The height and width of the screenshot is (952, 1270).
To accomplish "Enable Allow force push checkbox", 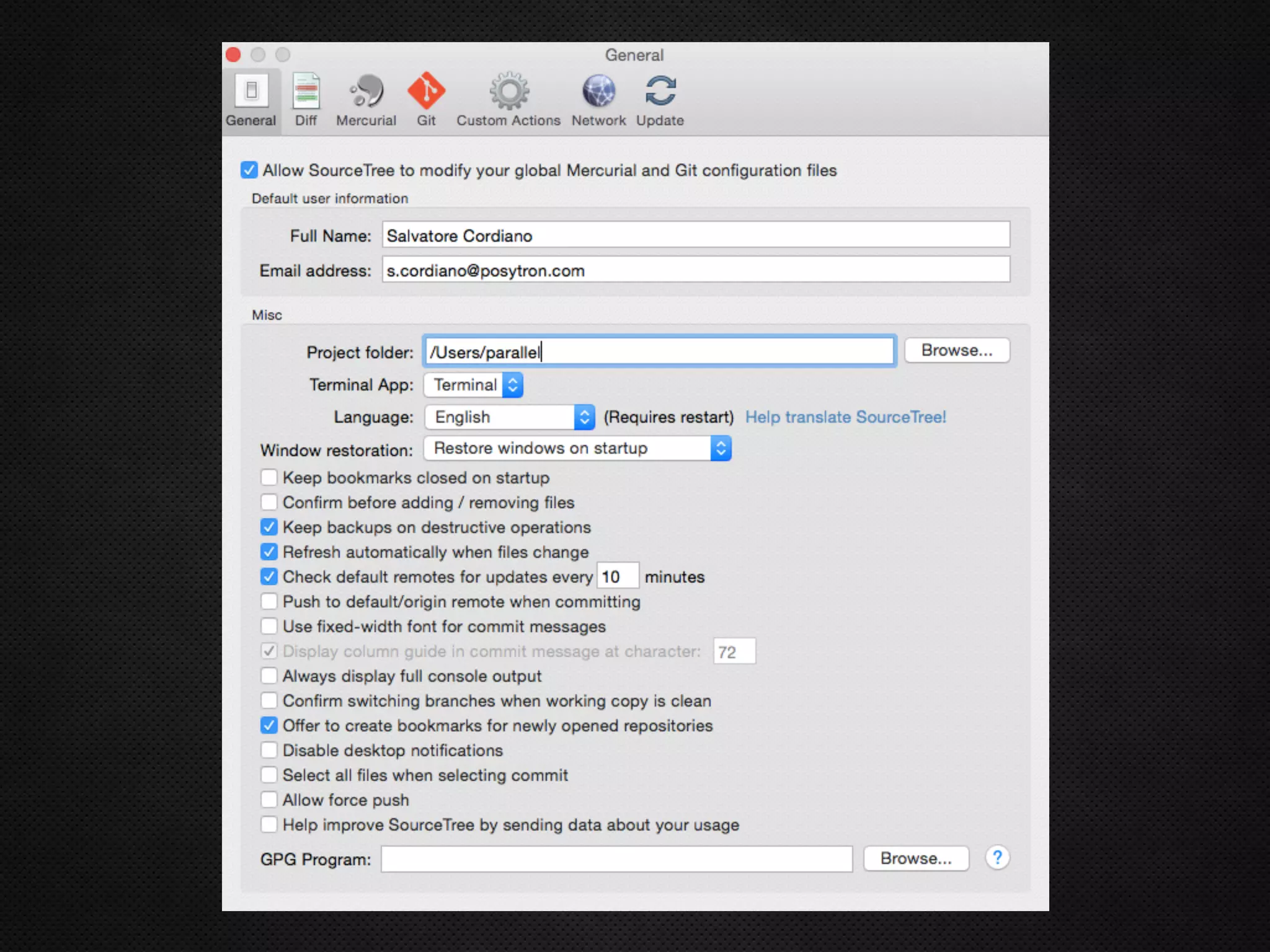I will coord(269,800).
